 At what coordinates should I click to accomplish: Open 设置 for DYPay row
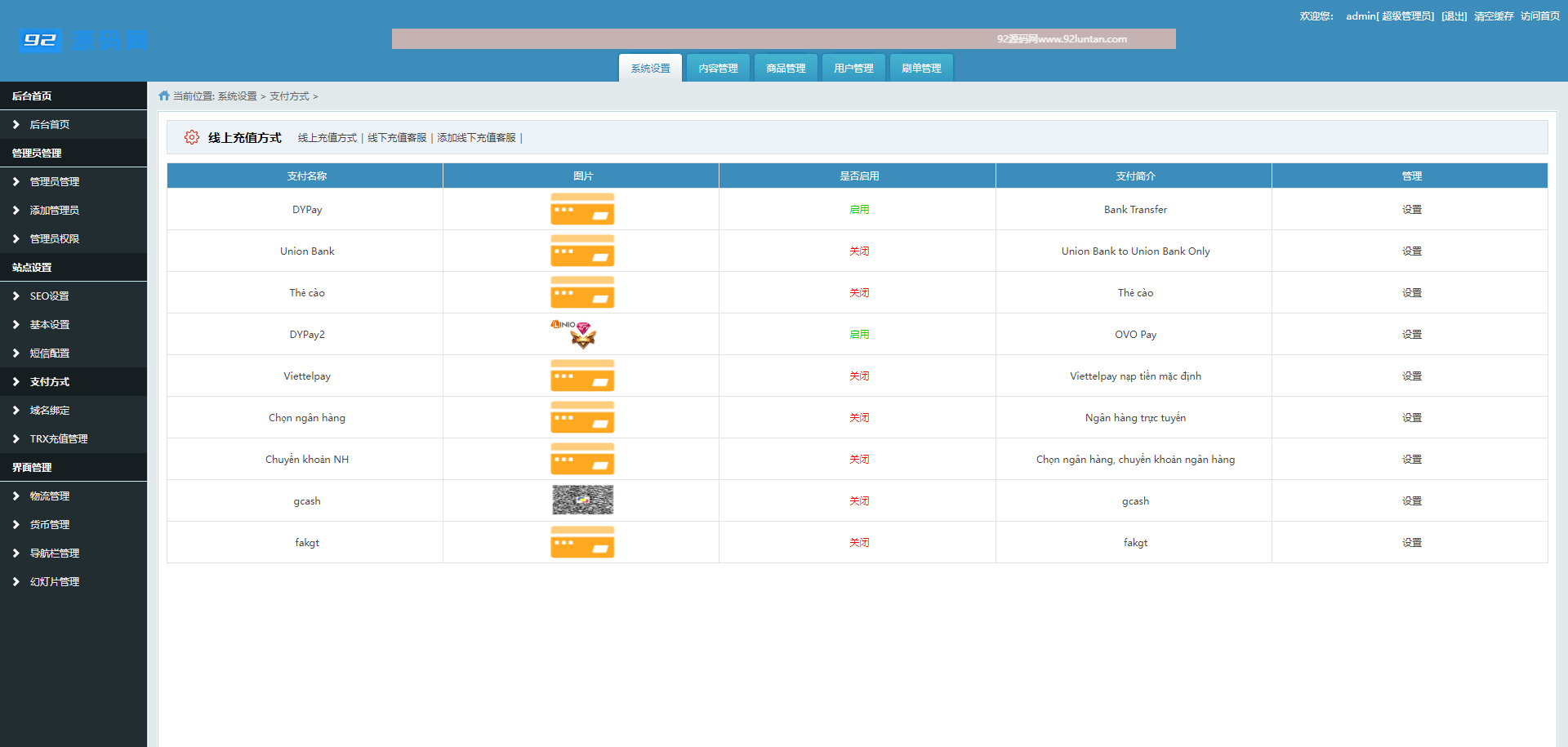tap(1411, 209)
